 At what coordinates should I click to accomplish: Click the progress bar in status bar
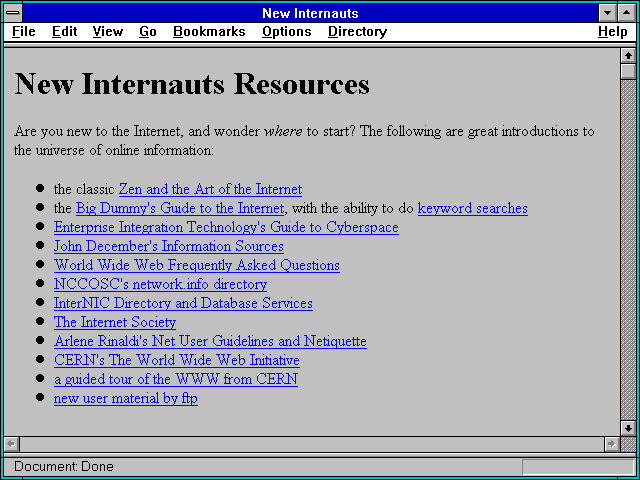click(x=578, y=467)
